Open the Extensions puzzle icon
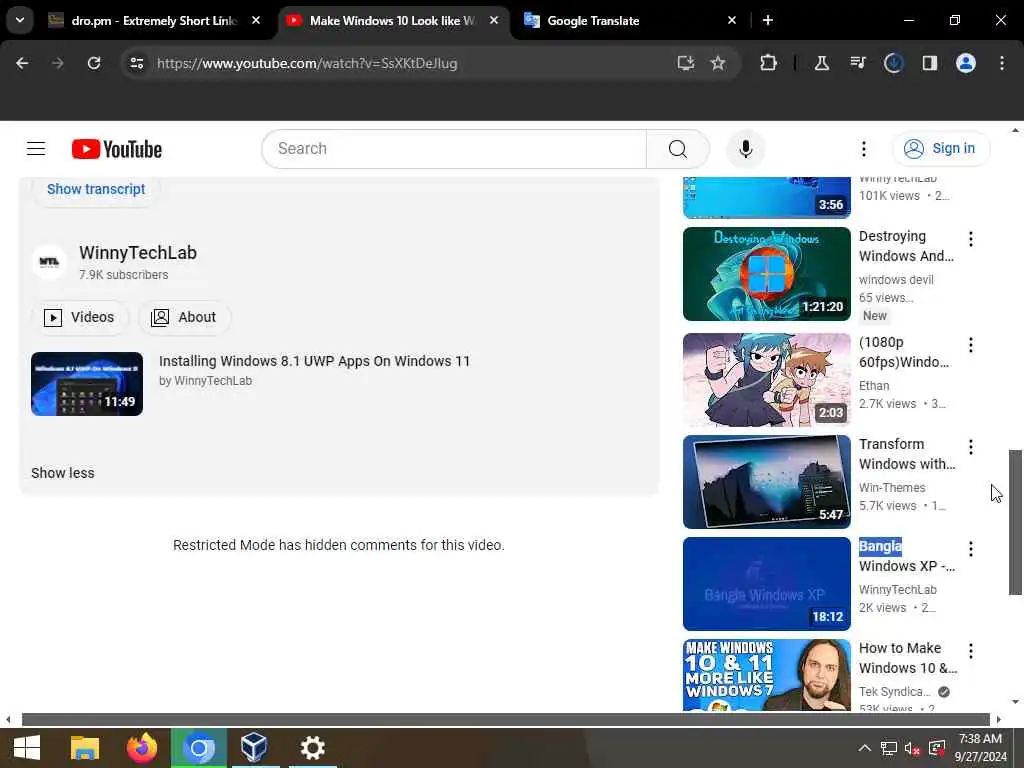1024x768 pixels. click(768, 63)
